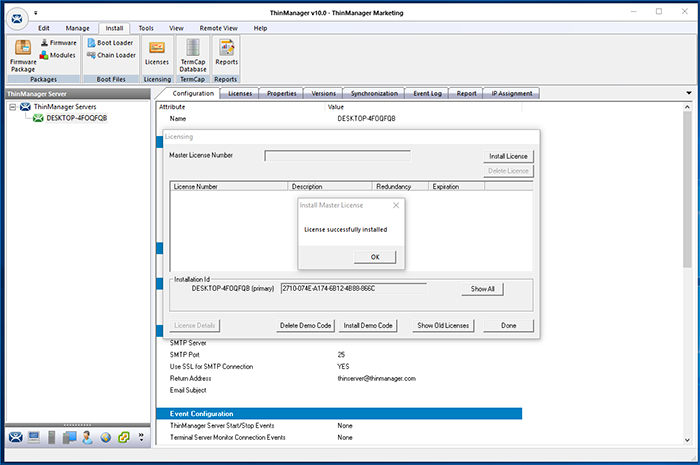Open the Users person icon
Screen dimensions: 700x465
pyautogui.click(x=88, y=437)
